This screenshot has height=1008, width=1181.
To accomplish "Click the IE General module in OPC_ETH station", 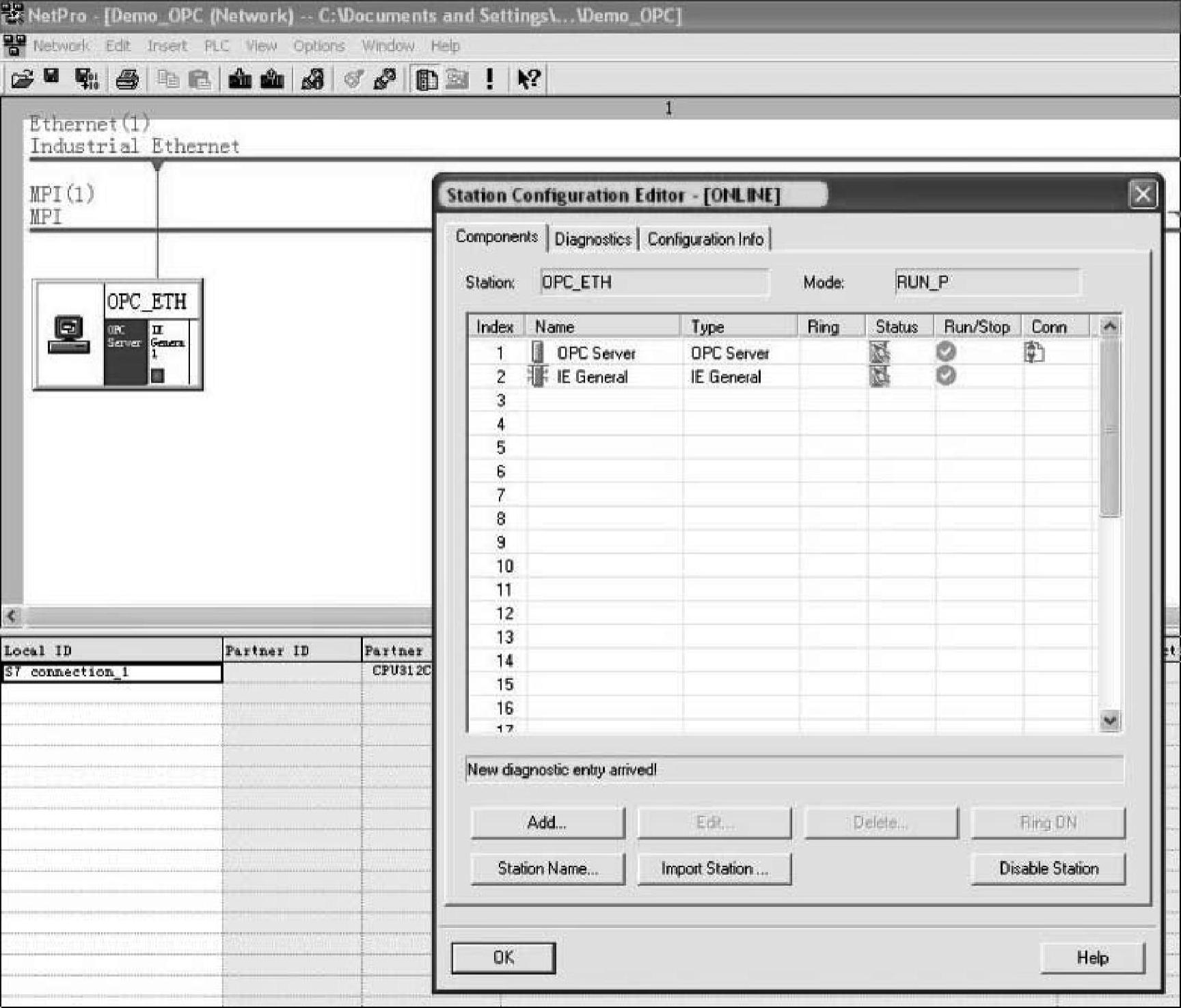I will click(167, 351).
